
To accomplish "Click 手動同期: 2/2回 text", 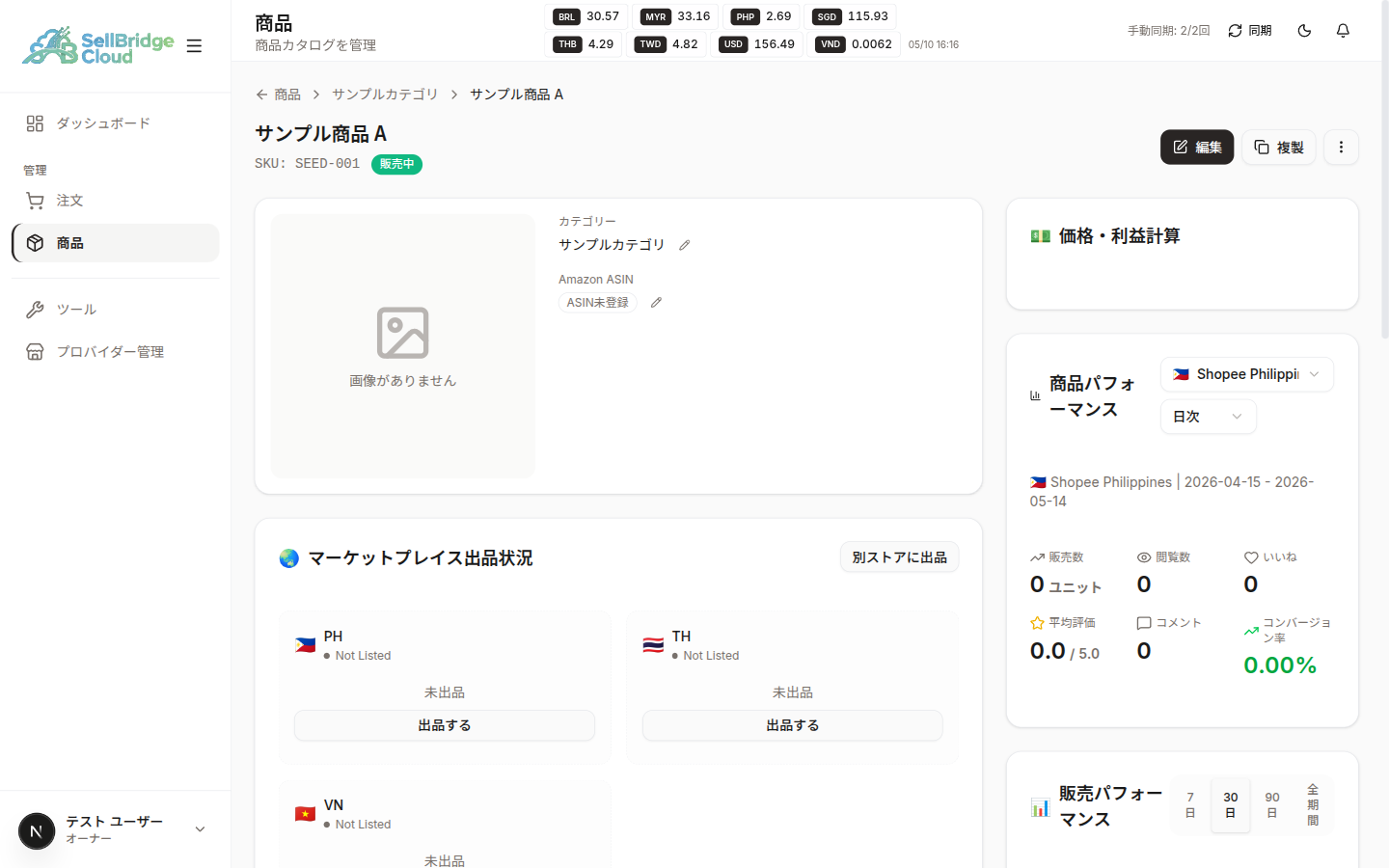I will pyautogui.click(x=1168, y=31).
